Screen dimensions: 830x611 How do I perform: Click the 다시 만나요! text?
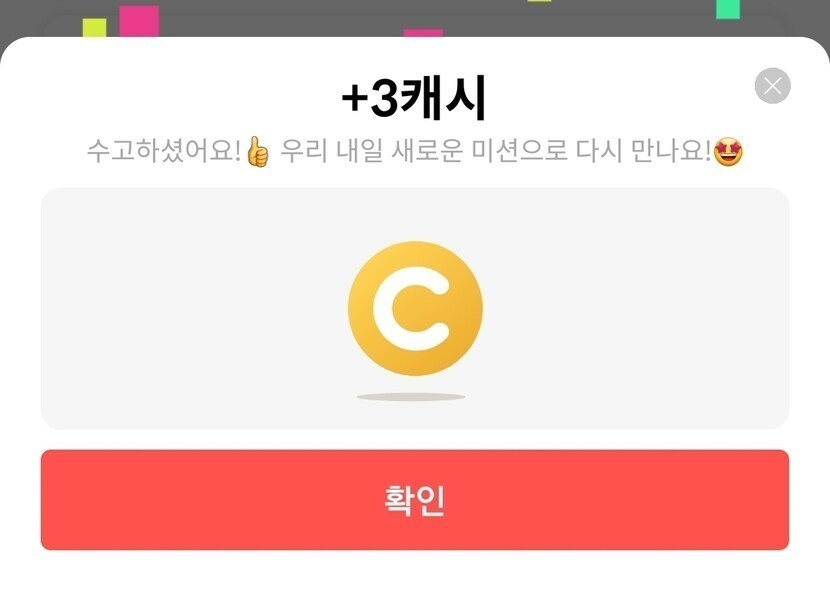tap(643, 151)
